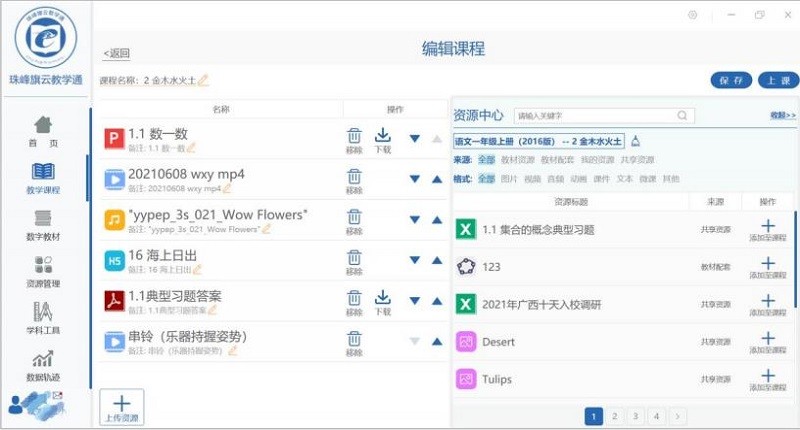800x430 pixels.
Task: Remove the 1.1 数一数 resource
Action: click(354, 141)
